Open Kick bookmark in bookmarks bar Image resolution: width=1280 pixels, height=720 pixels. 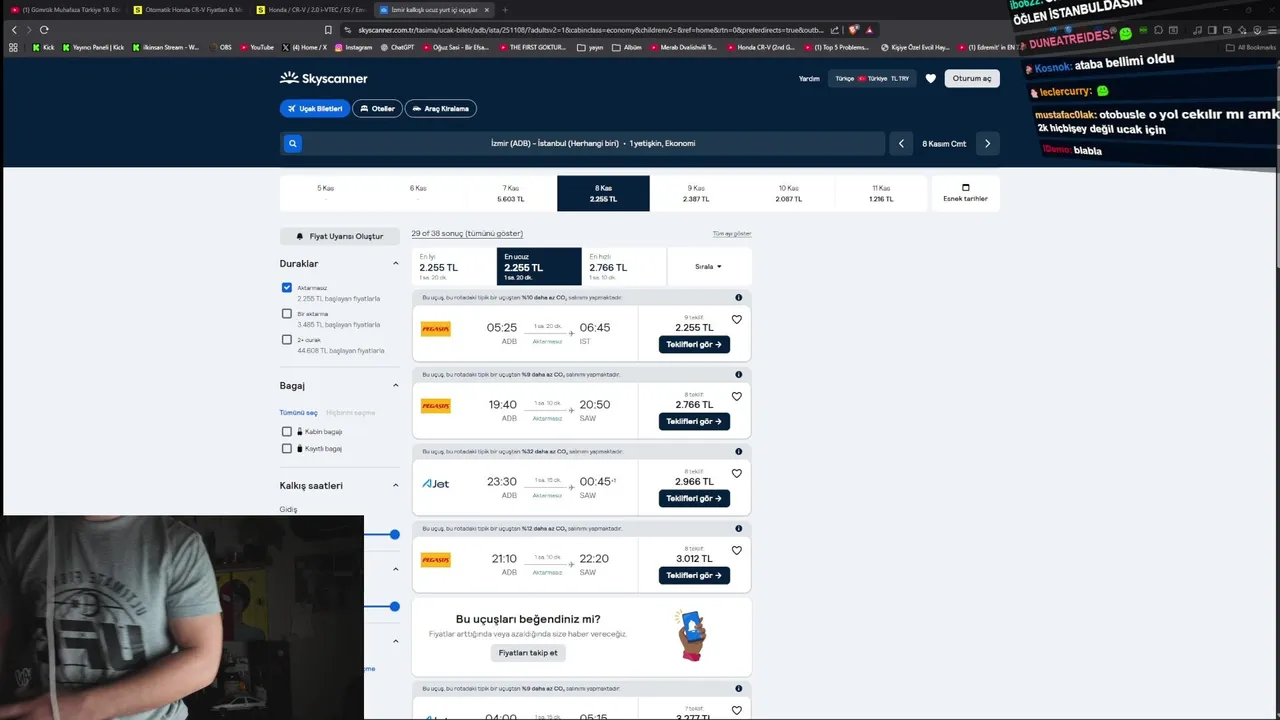(44, 47)
